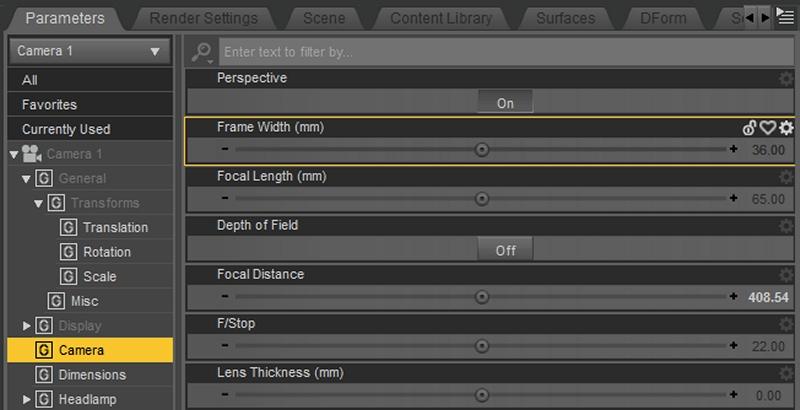Viewport: 800px width, 410px height.
Task: Open the Perspective property gear icon
Action: tap(786, 78)
